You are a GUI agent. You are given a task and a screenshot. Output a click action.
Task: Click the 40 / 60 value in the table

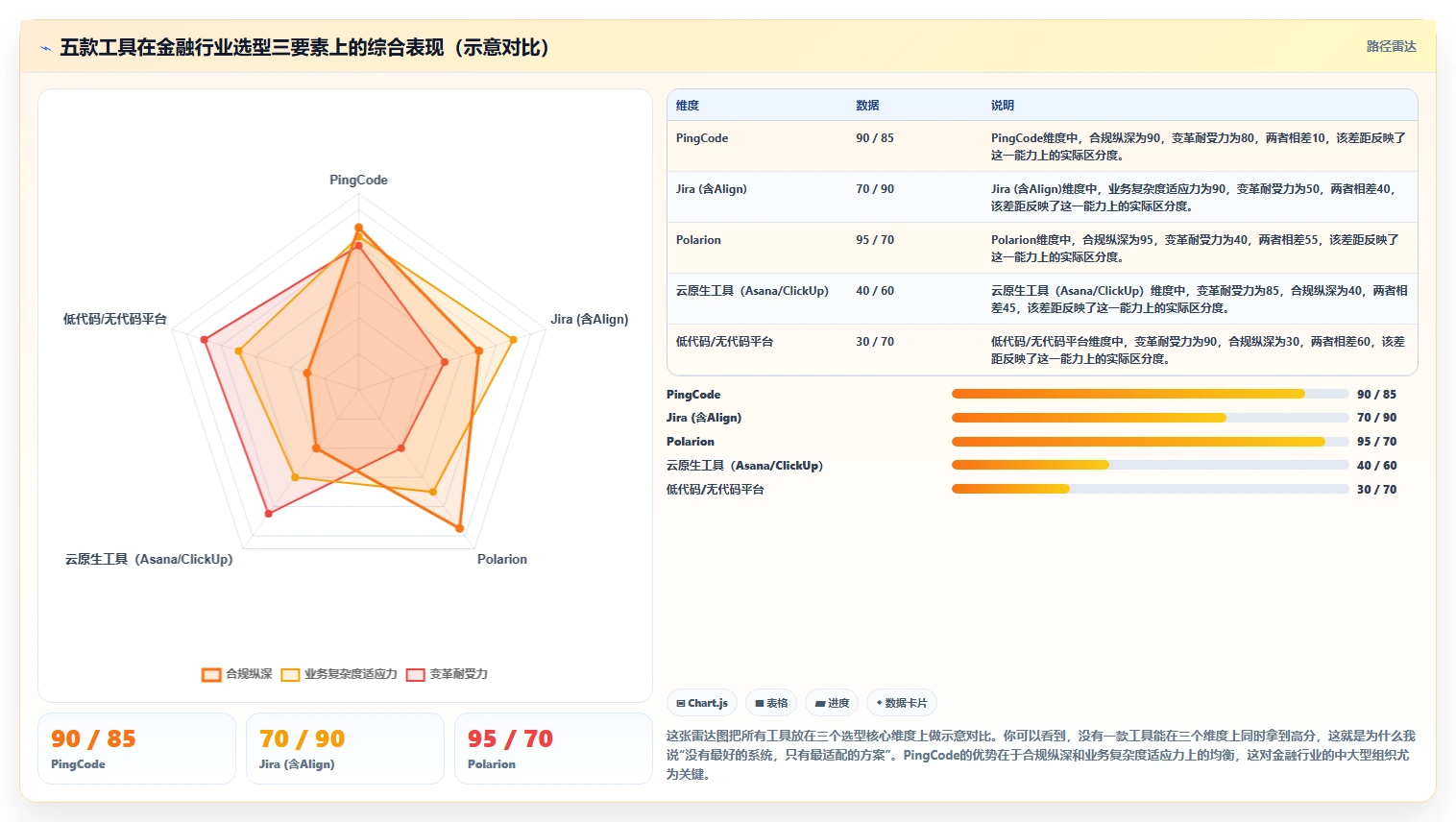click(x=875, y=291)
